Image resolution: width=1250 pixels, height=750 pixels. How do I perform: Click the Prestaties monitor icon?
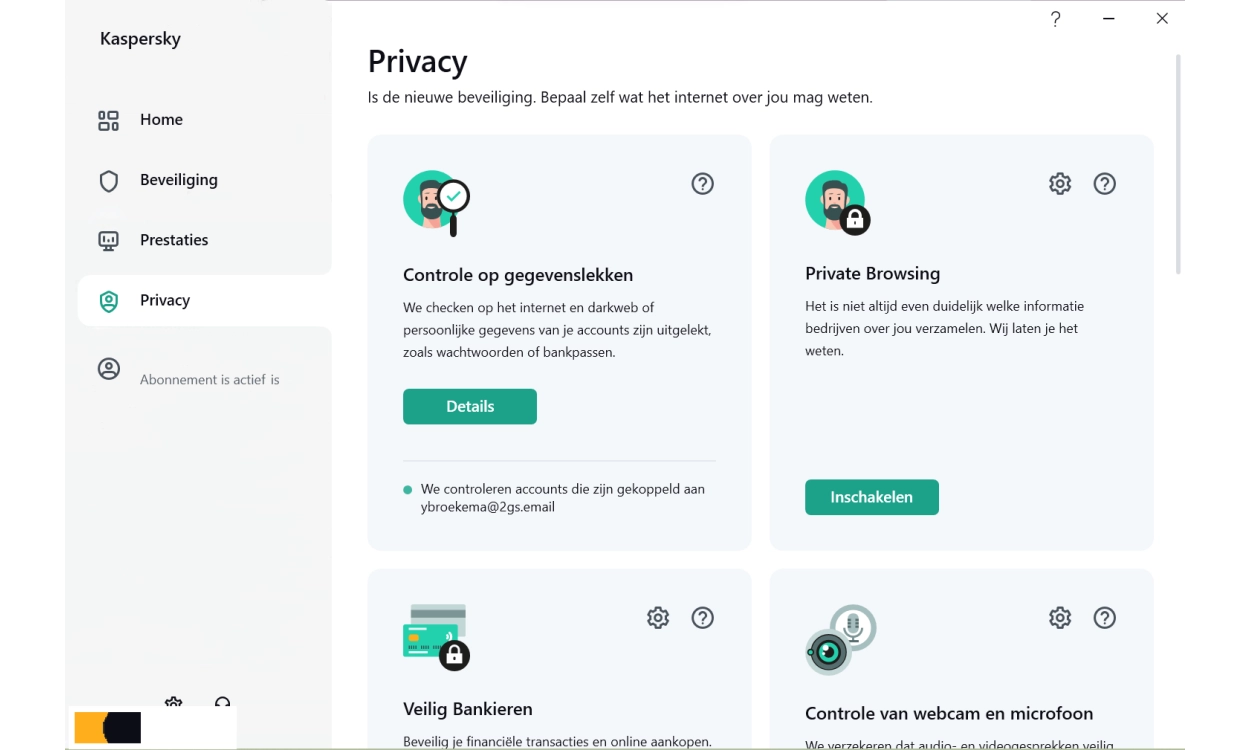[109, 241]
